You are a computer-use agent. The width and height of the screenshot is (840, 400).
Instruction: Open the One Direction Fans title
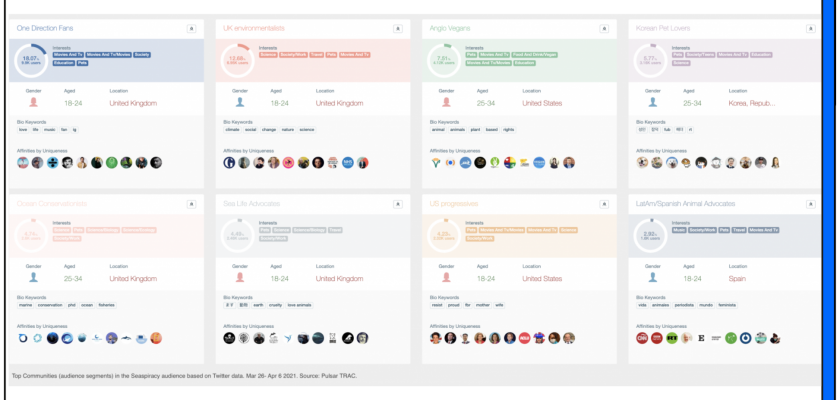[45, 28]
